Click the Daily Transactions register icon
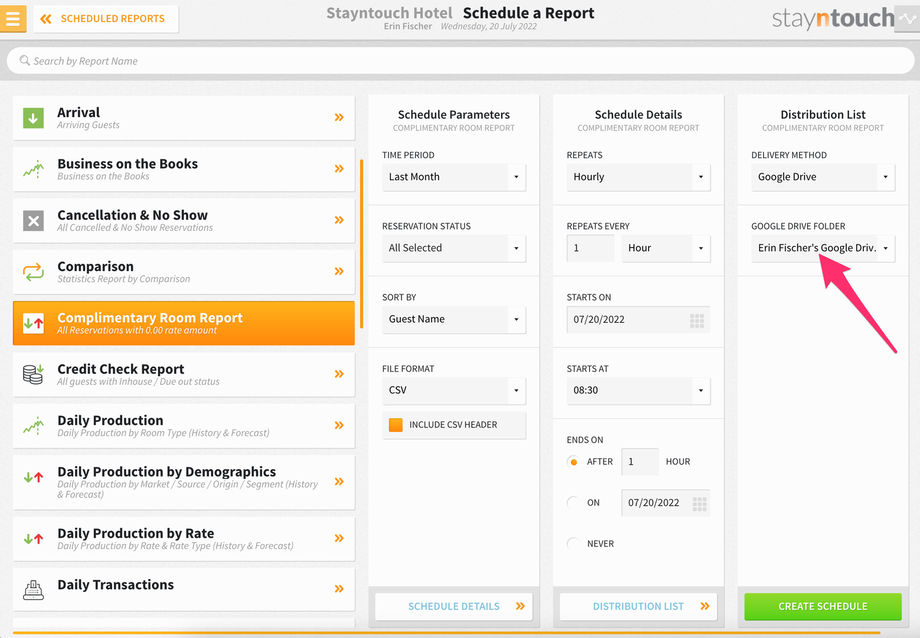Image resolution: width=920 pixels, height=638 pixels. 33,589
